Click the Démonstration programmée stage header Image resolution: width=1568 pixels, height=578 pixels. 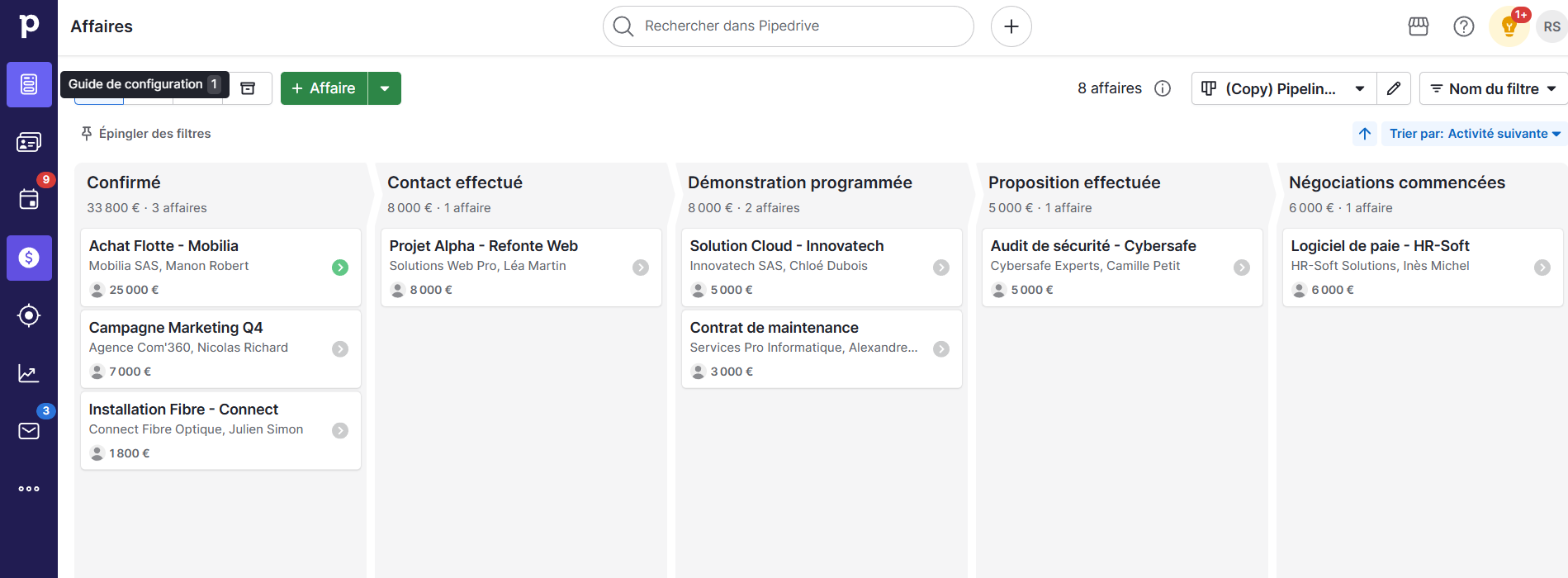800,182
